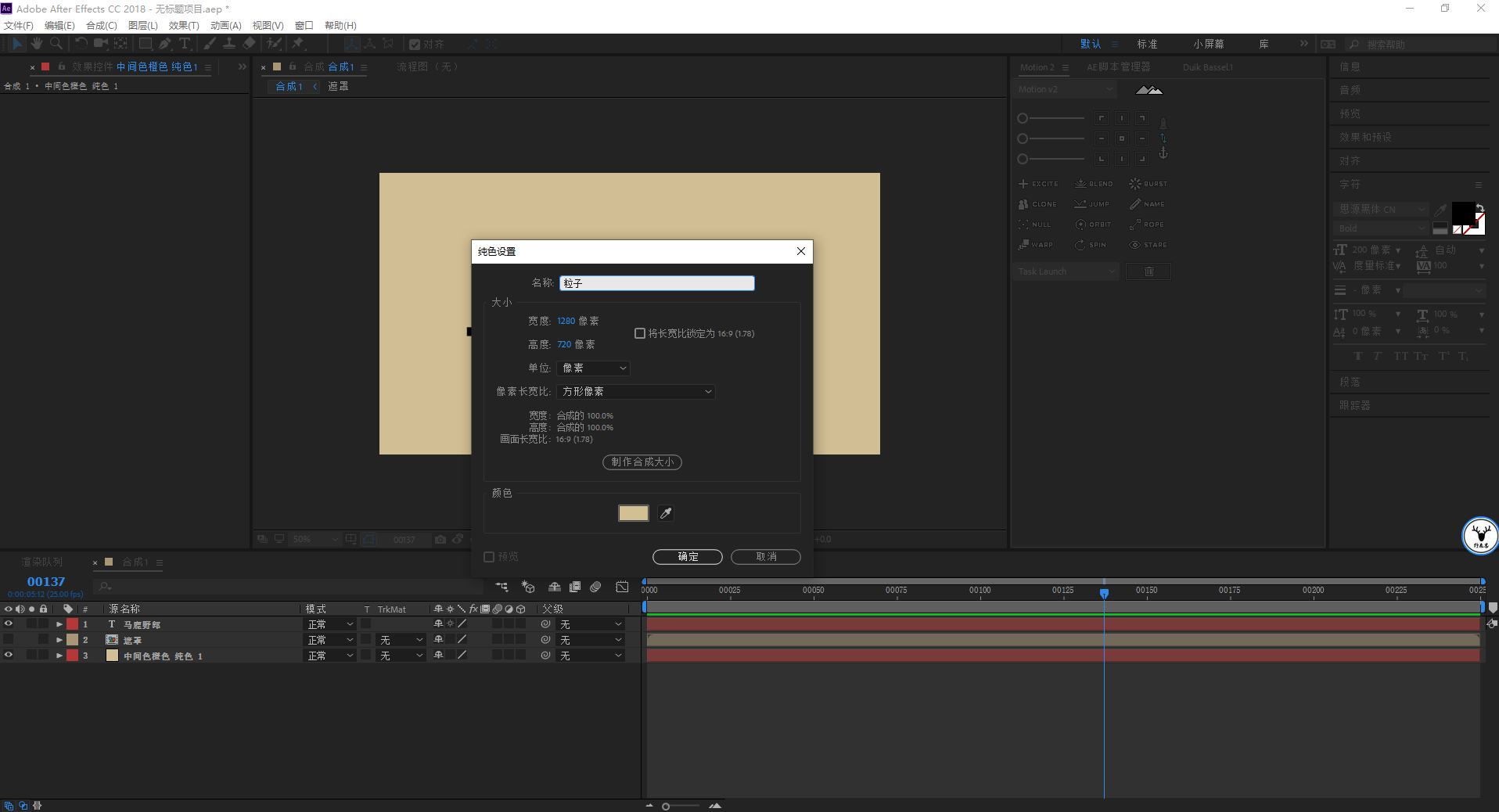Viewport: 1499px width, 812px height.
Task: Open the Task Launch dropdown
Action: (1066, 271)
